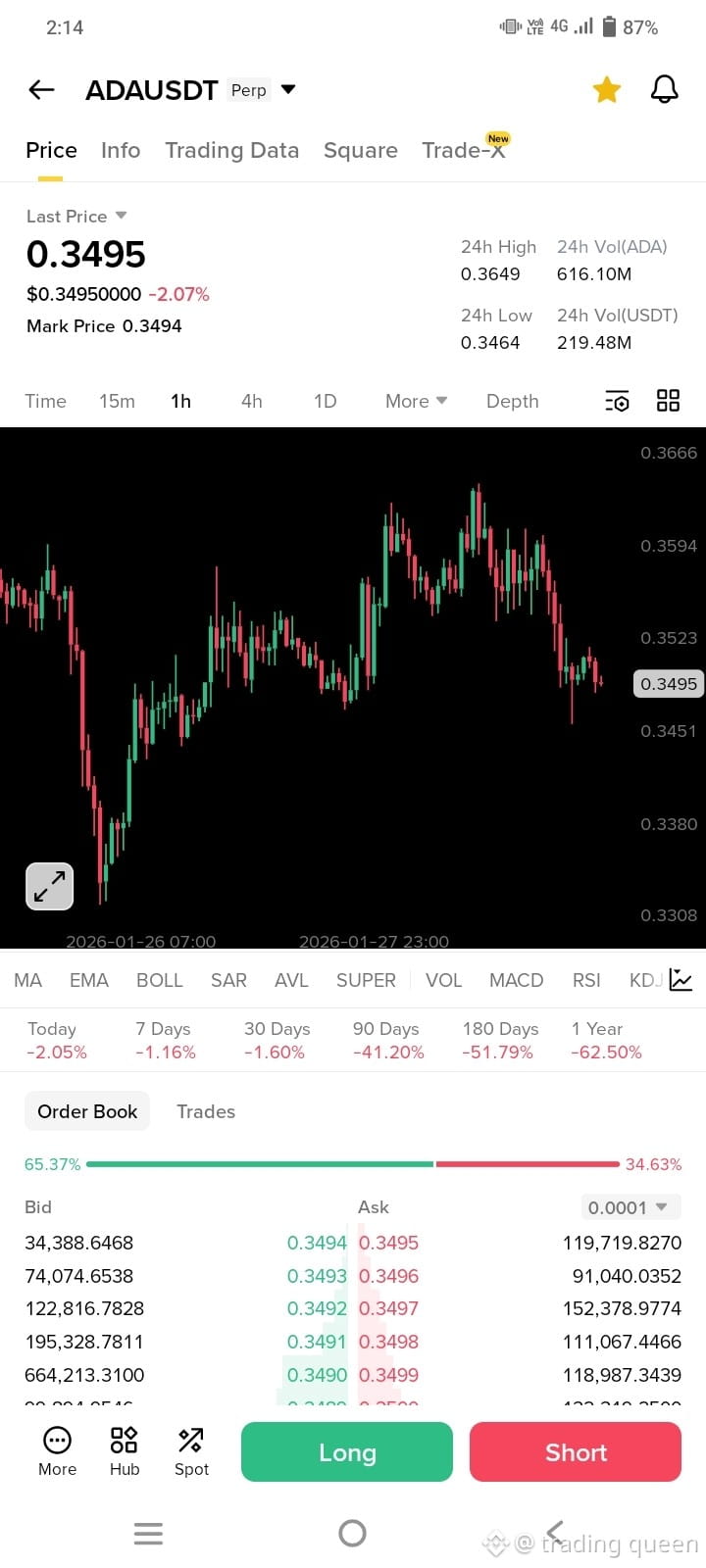
Task: Toggle ADAUSDT as favorite with the star
Action: (x=606, y=89)
